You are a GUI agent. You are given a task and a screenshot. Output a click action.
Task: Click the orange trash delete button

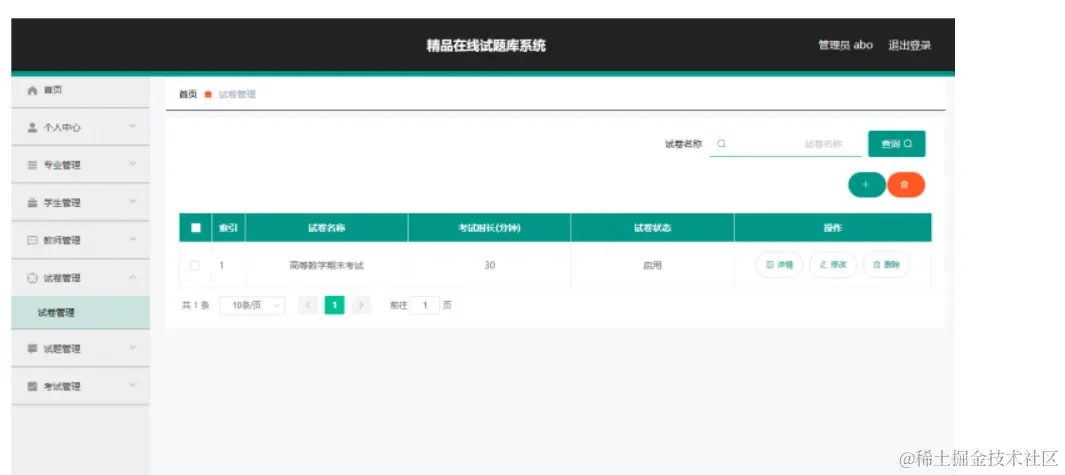tap(905, 185)
